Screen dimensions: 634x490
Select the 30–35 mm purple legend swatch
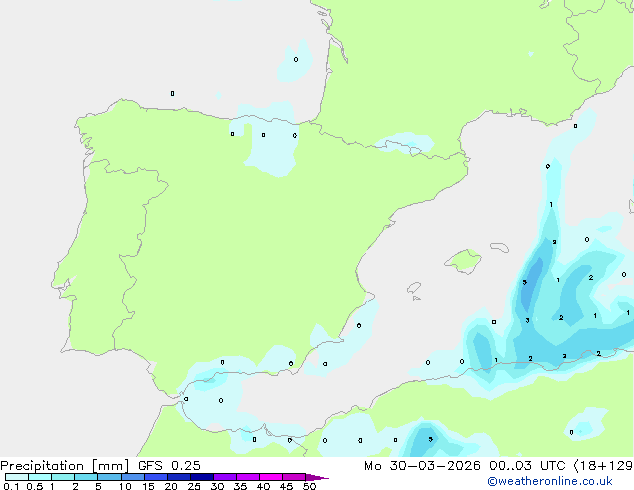[225, 477]
